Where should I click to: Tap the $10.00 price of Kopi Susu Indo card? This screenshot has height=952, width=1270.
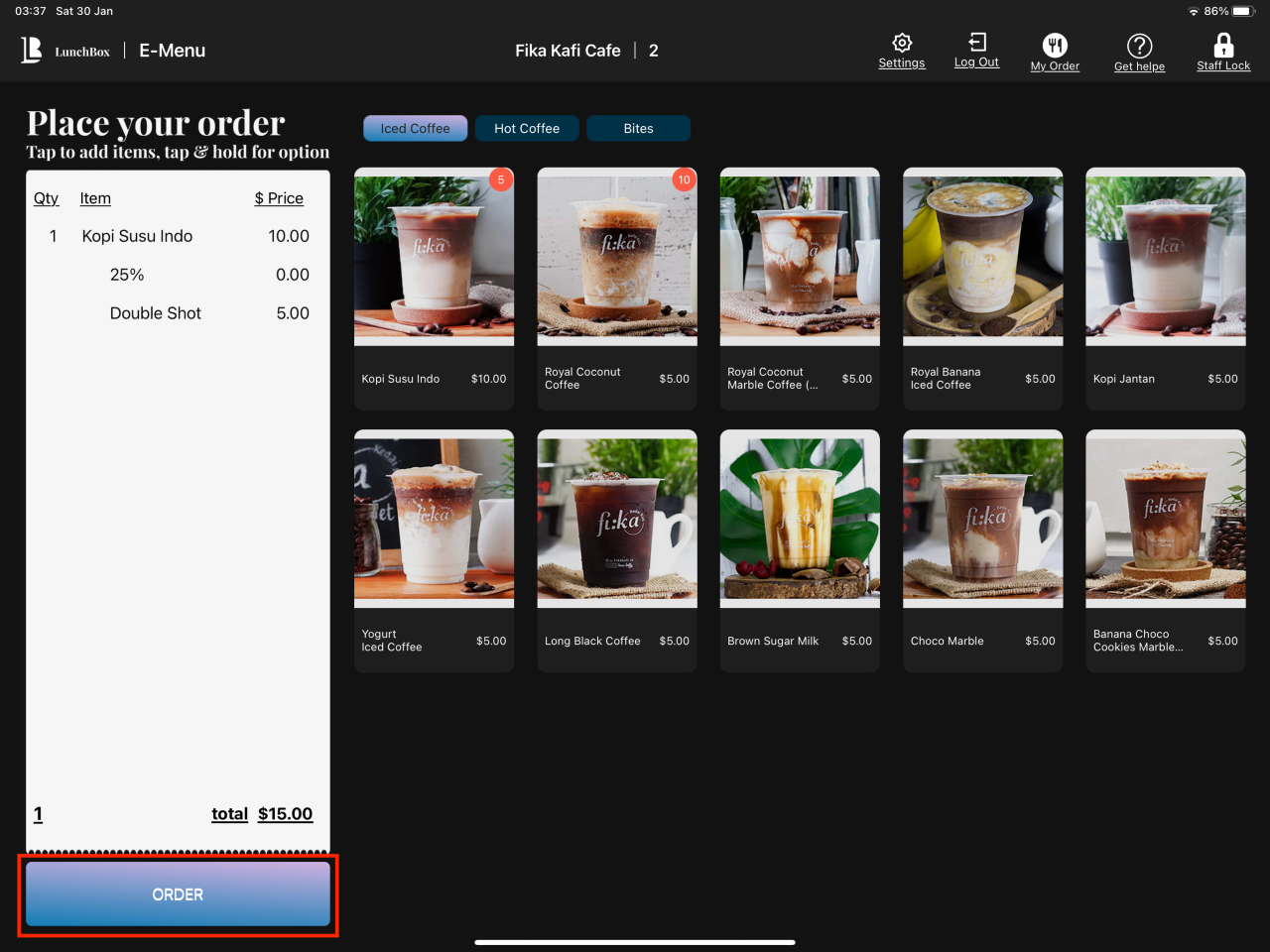[x=488, y=379]
